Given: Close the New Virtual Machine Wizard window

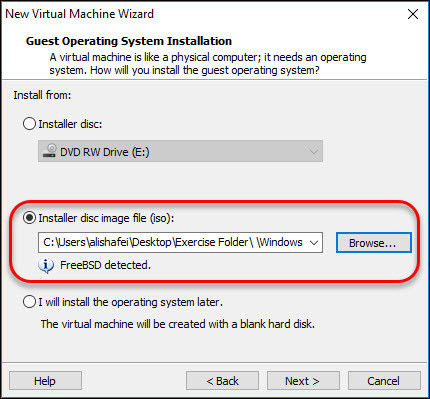Looking at the screenshot, I should (x=413, y=14).
